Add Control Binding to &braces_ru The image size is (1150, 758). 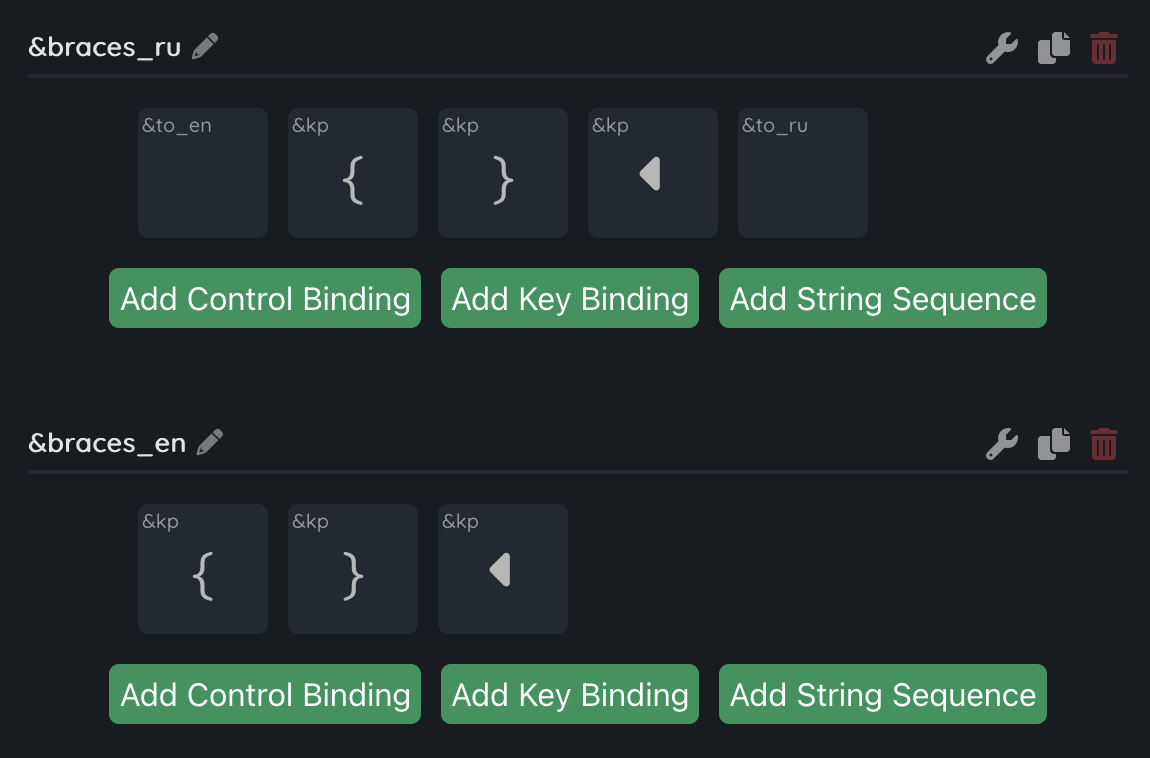(x=265, y=298)
